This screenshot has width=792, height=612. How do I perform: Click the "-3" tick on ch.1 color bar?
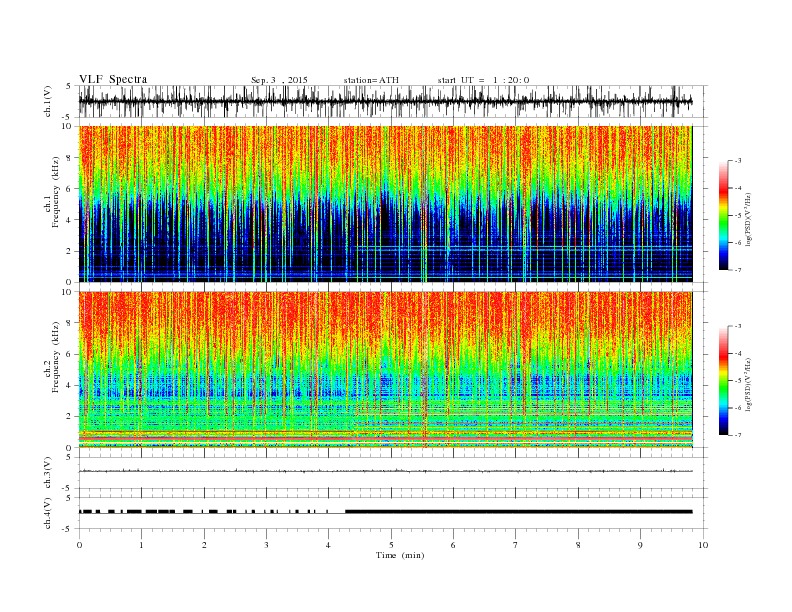coord(738,161)
